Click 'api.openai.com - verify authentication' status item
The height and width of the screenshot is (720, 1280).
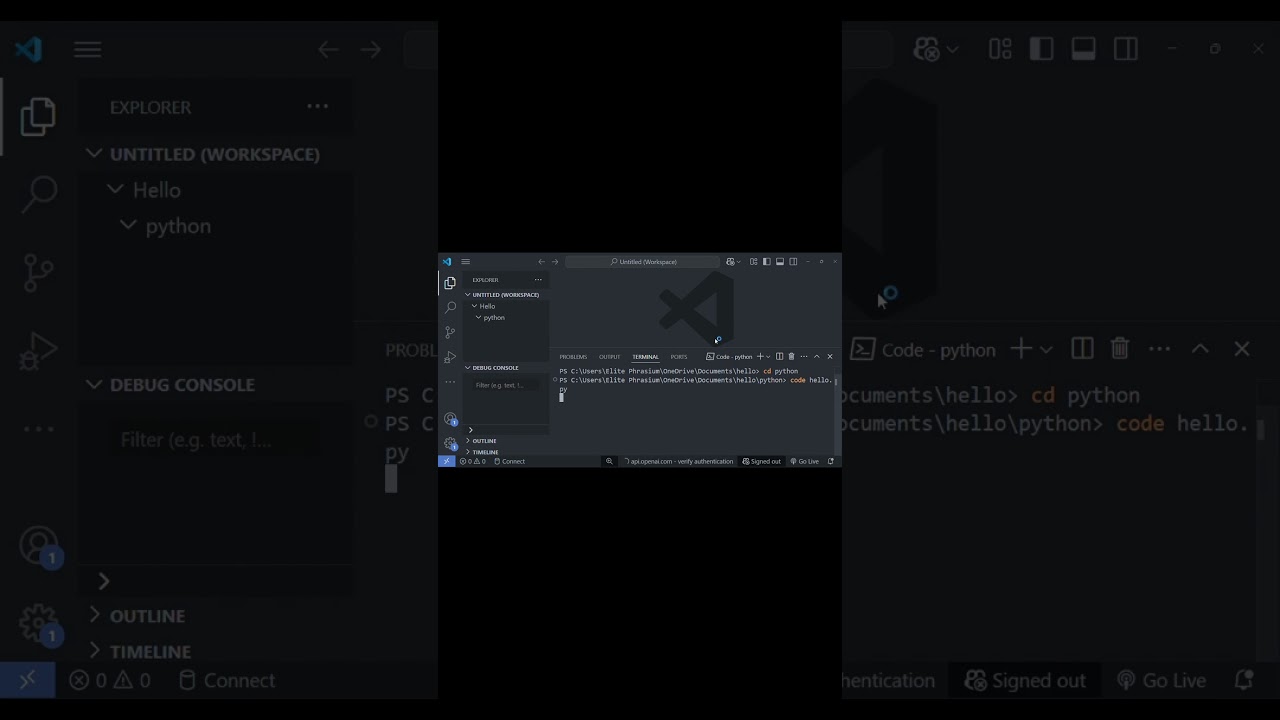(679, 461)
